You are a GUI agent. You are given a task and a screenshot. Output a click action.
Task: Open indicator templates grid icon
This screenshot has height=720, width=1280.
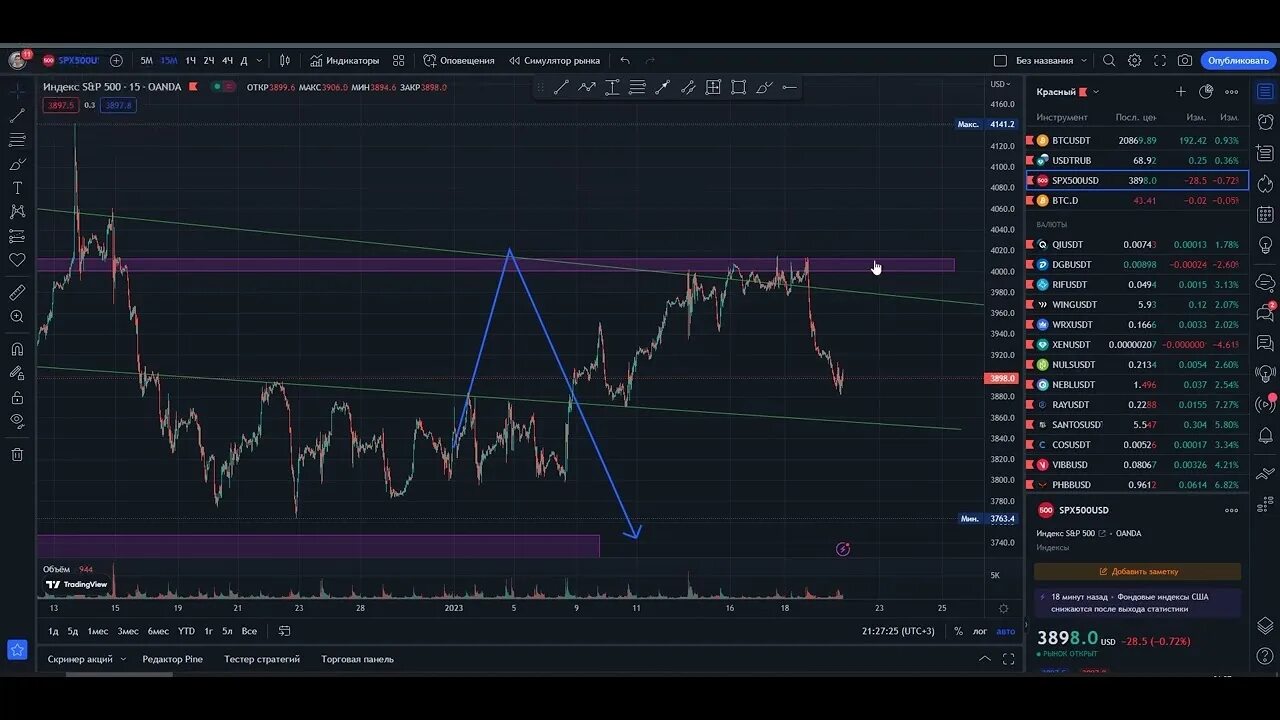click(399, 60)
